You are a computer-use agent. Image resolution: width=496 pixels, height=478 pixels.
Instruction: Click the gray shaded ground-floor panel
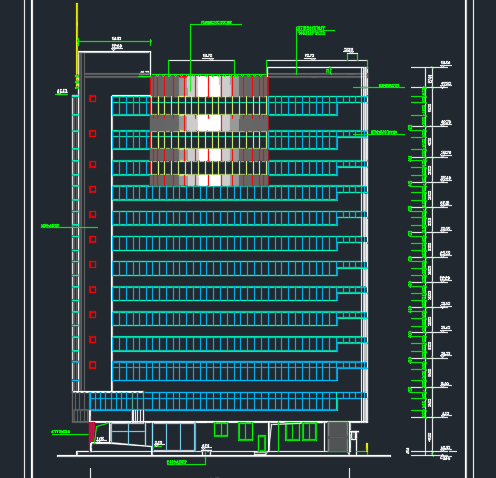338,437
